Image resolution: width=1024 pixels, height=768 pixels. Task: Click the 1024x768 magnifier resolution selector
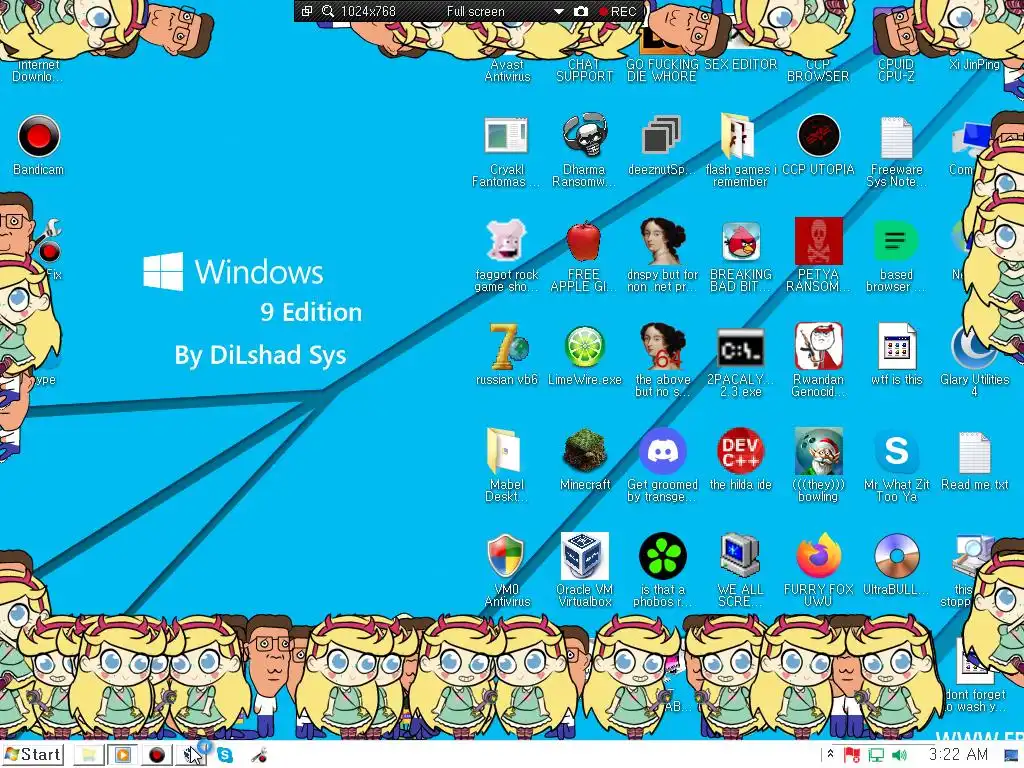point(359,11)
